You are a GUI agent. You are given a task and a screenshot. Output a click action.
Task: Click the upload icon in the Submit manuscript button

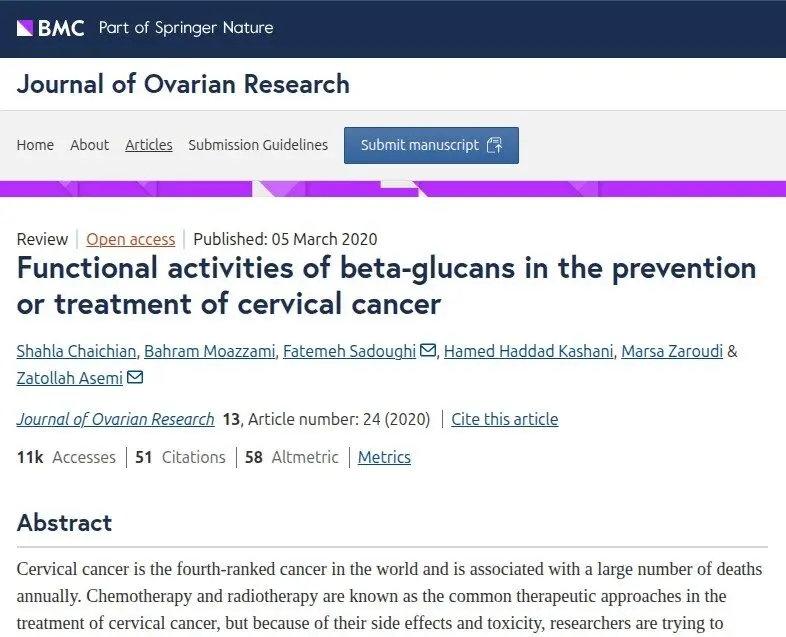coord(495,145)
